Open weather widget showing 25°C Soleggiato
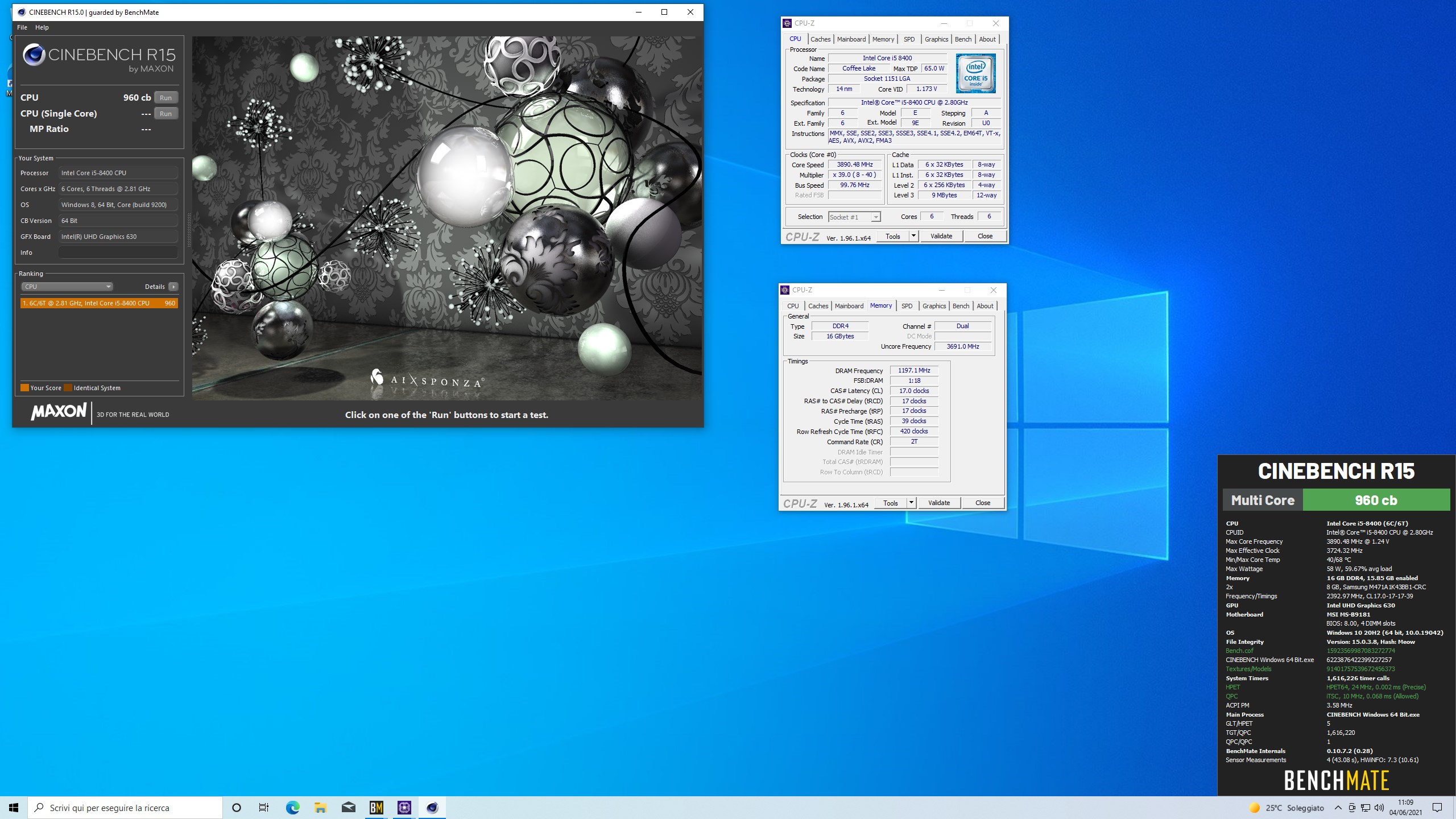Image resolution: width=1456 pixels, height=819 pixels. [x=1286, y=808]
